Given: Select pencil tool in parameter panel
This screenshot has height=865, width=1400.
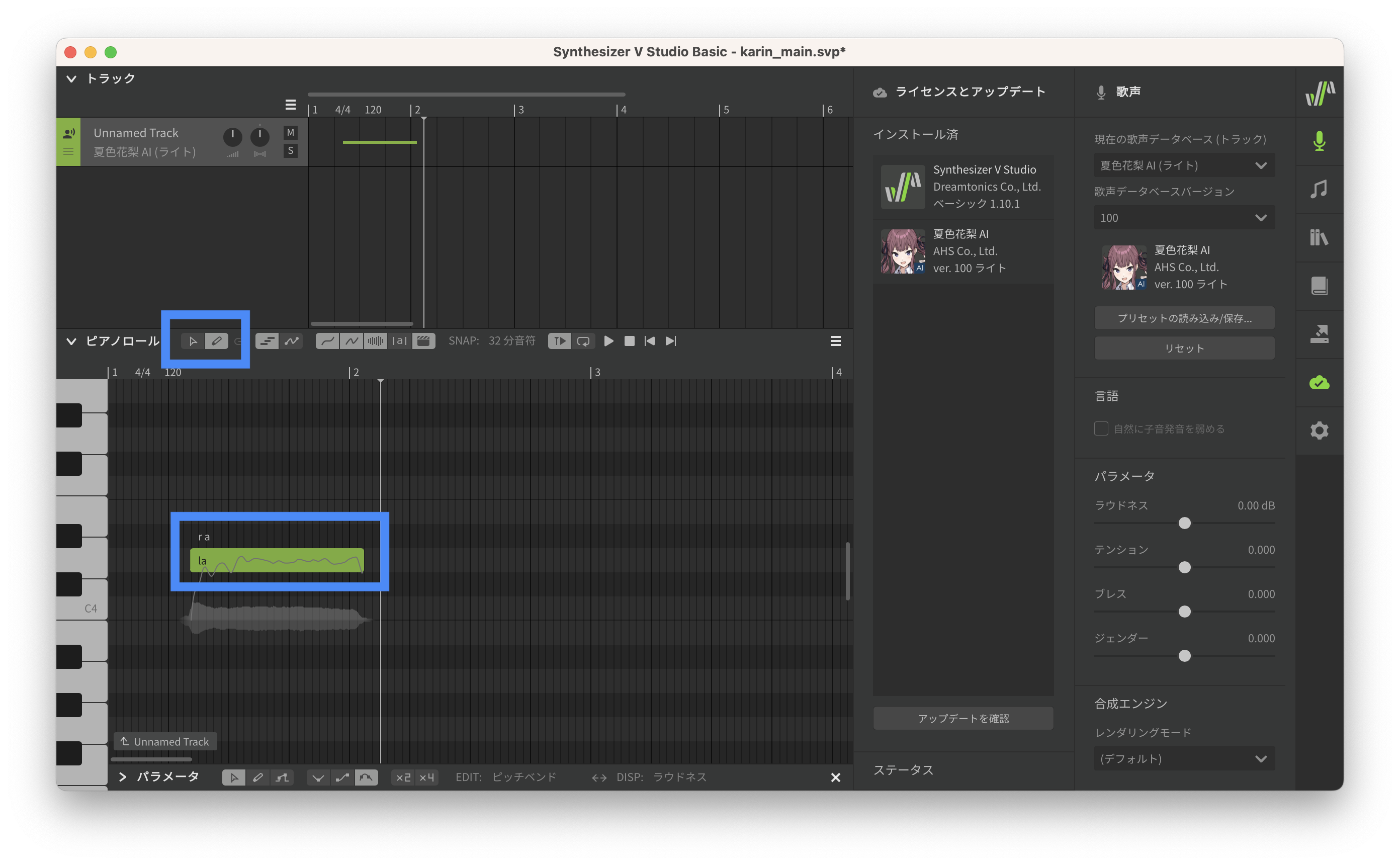Looking at the screenshot, I should pyautogui.click(x=258, y=777).
